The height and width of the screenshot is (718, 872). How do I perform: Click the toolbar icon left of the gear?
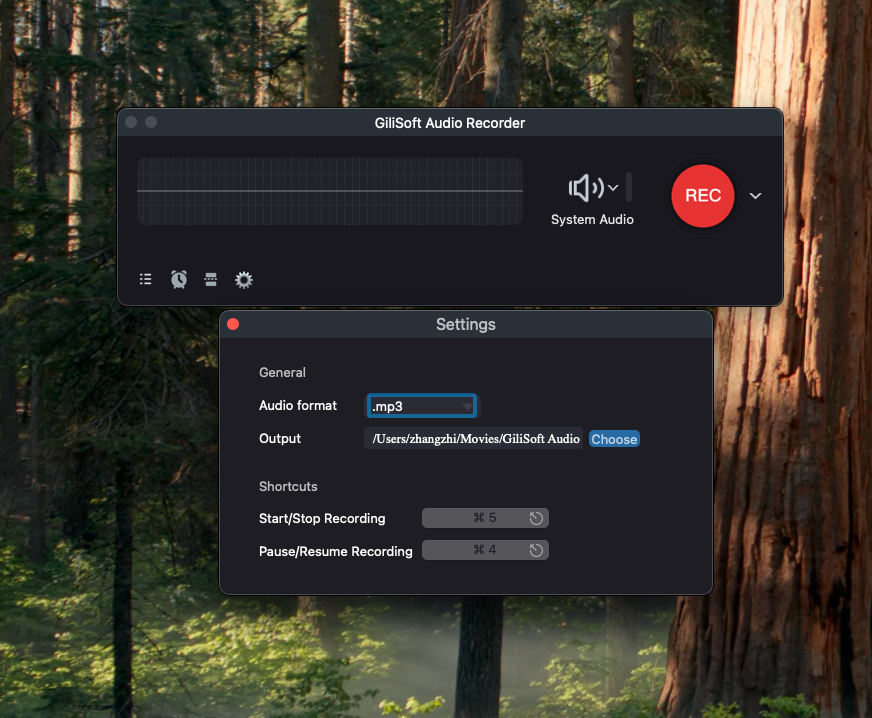(211, 279)
